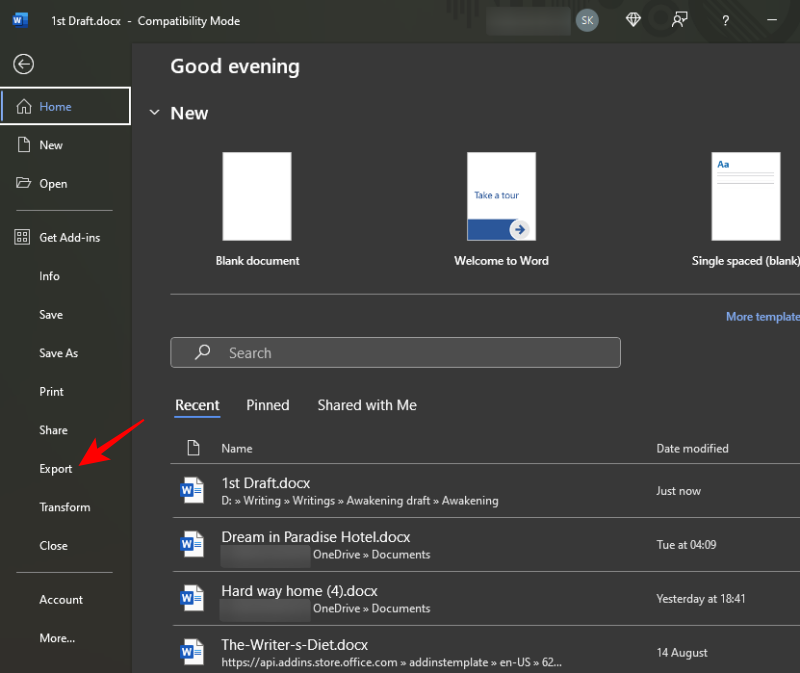Sort files by Date modified column
Viewport: 800px width, 673px height.
click(692, 448)
